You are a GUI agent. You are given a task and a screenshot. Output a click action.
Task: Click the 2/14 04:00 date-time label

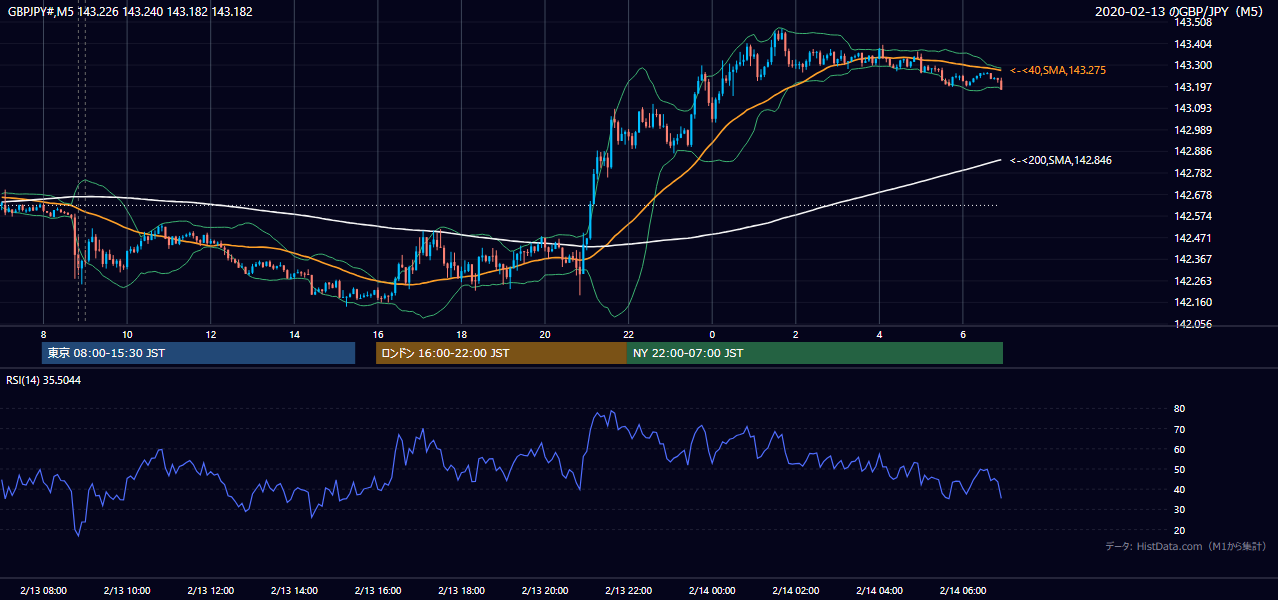(879, 591)
